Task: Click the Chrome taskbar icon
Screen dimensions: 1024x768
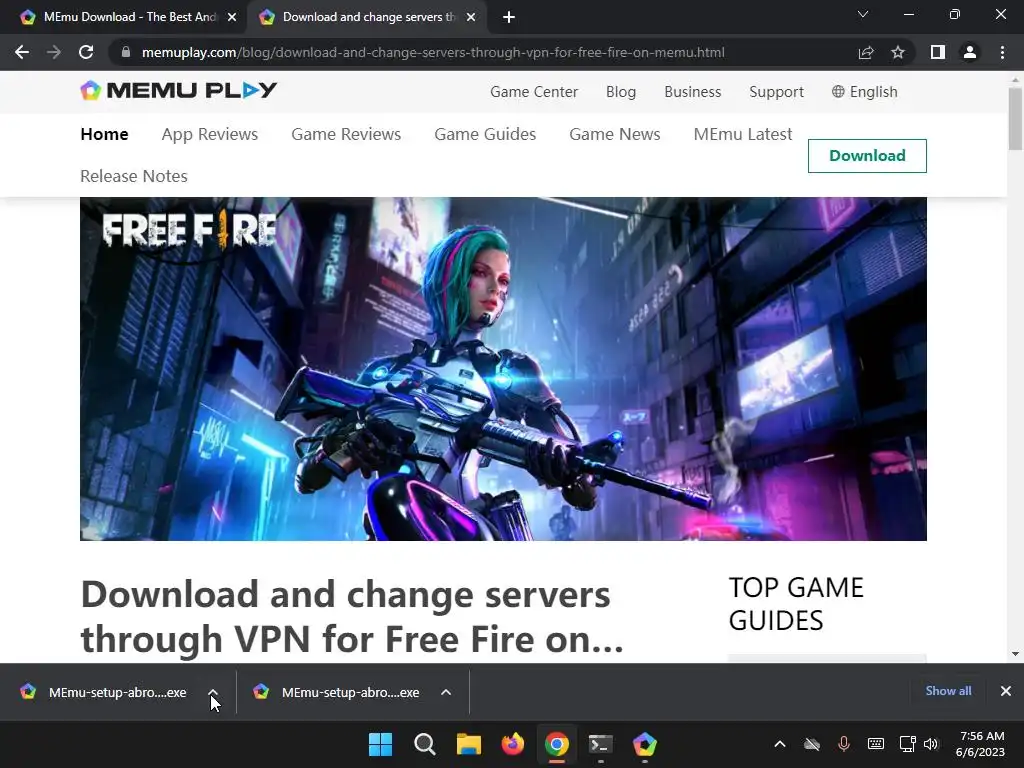Action: click(x=556, y=744)
